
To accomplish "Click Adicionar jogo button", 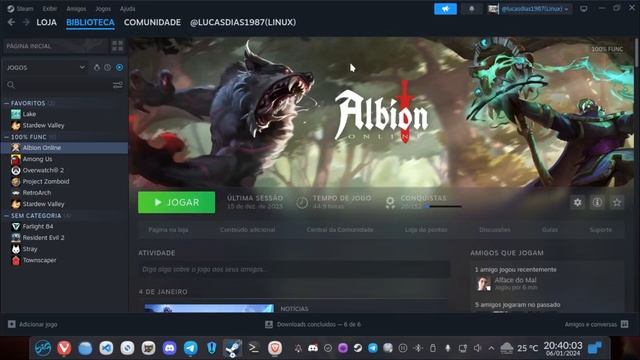I will click(x=33, y=324).
